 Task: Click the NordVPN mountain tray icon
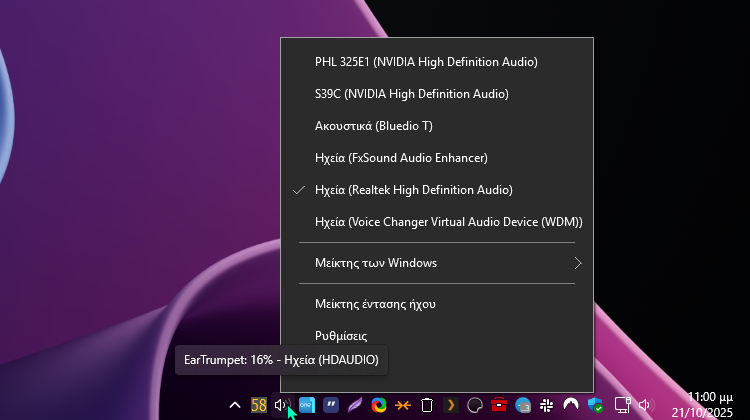click(571, 405)
